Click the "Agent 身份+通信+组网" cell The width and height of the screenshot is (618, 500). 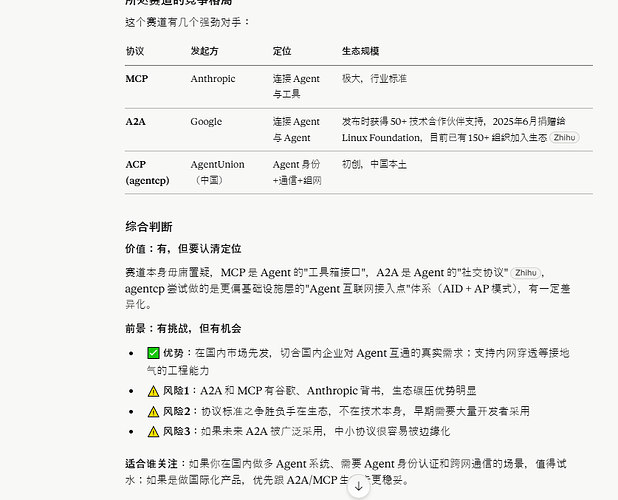click(297, 173)
